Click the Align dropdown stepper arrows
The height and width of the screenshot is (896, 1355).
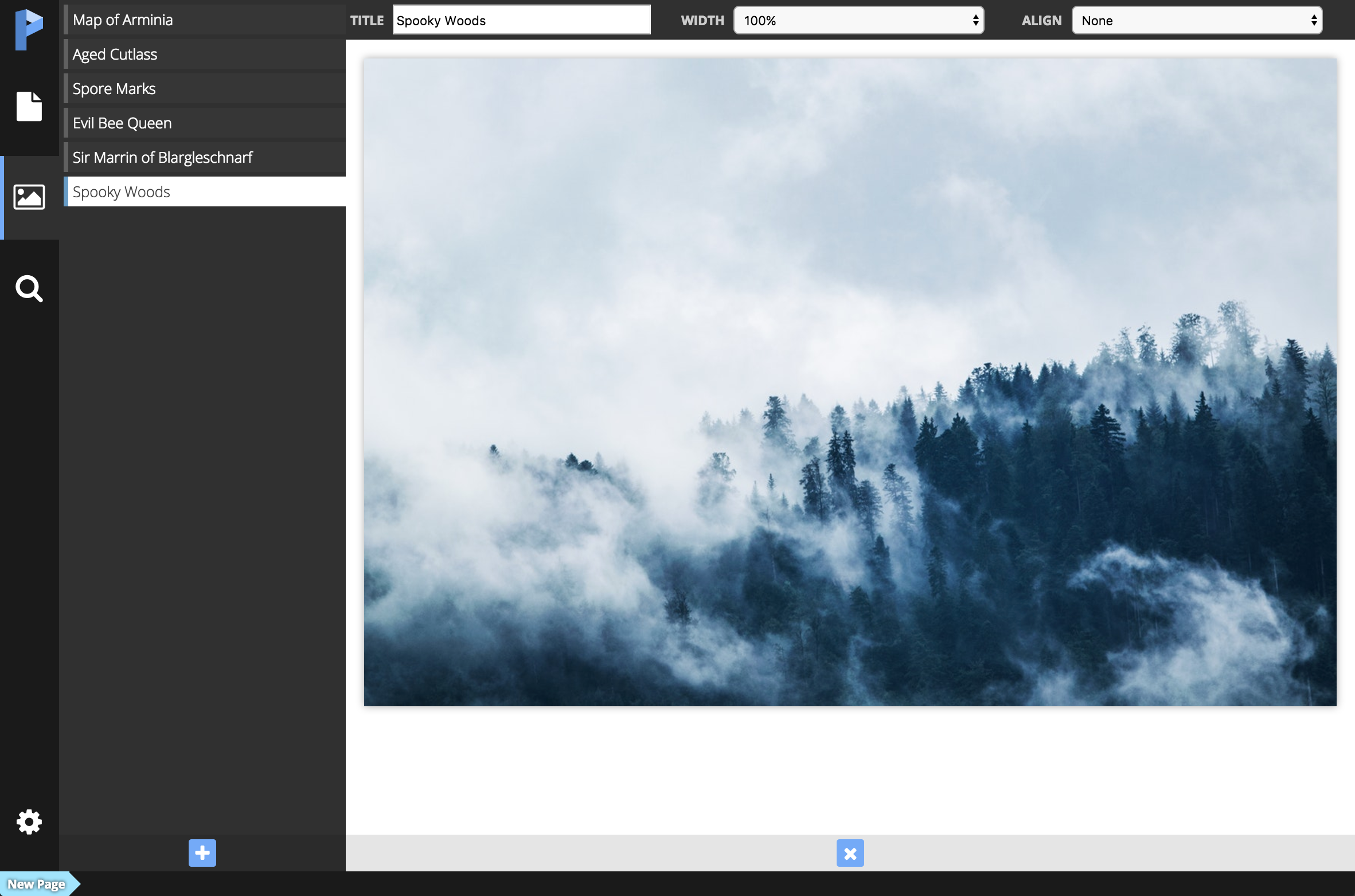(1314, 21)
